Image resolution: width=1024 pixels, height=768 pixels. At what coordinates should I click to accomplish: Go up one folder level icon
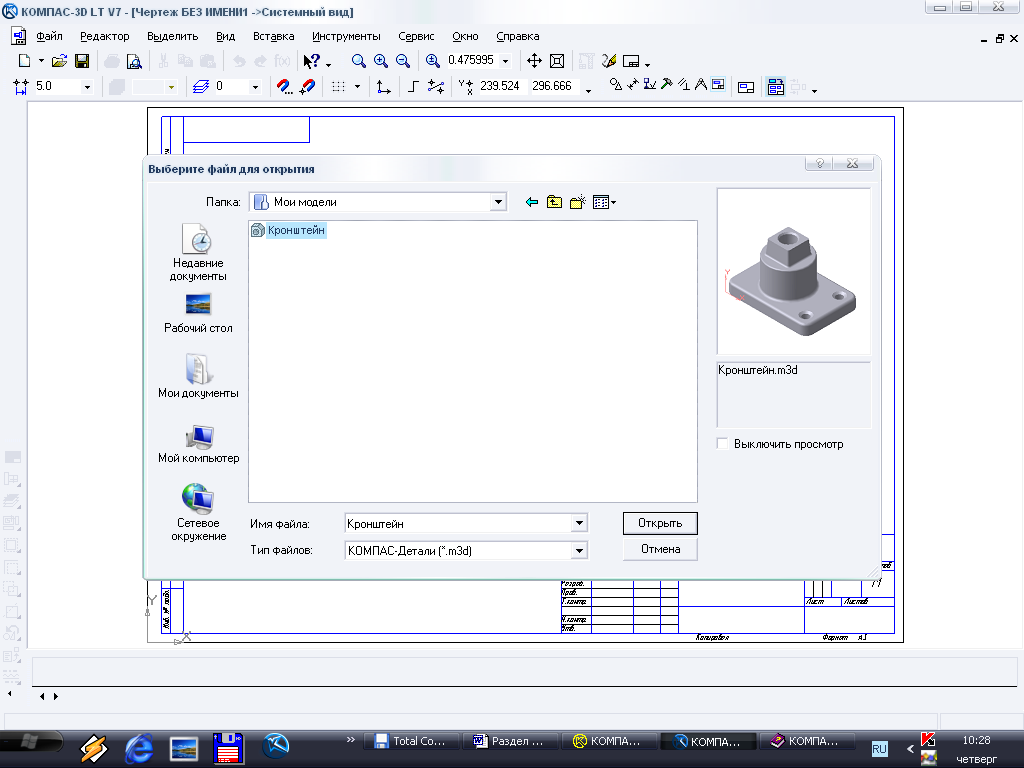(x=554, y=202)
